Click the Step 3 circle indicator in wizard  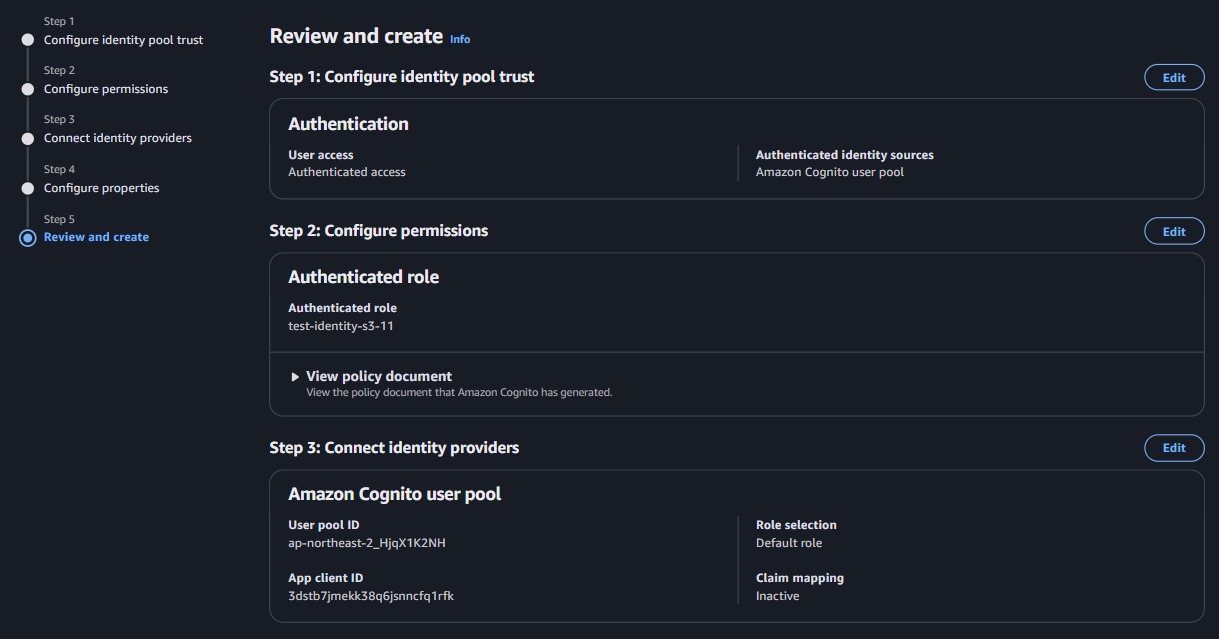pyautogui.click(x=27, y=138)
